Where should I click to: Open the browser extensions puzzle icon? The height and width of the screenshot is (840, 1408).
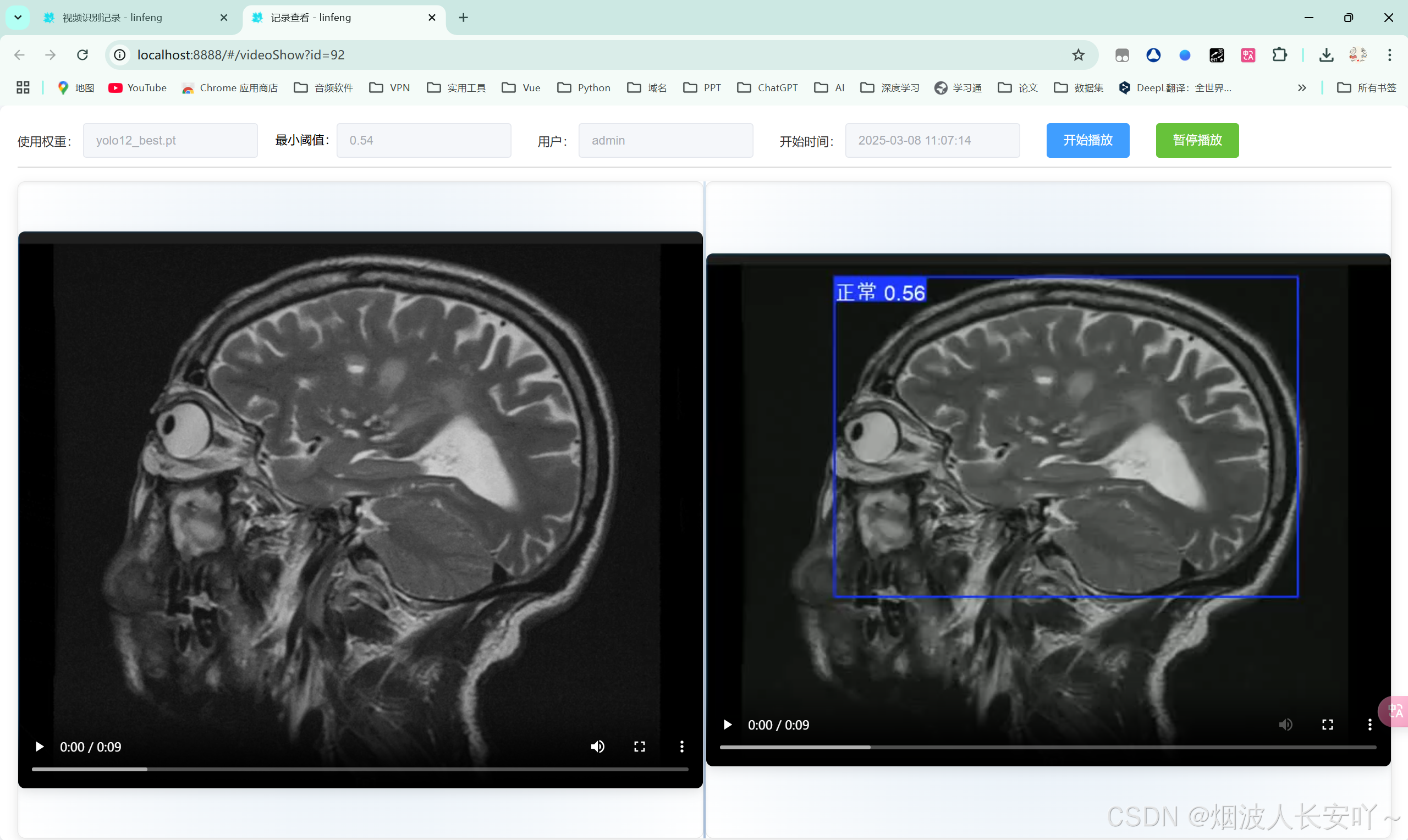pyautogui.click(x=1279, y=55)
